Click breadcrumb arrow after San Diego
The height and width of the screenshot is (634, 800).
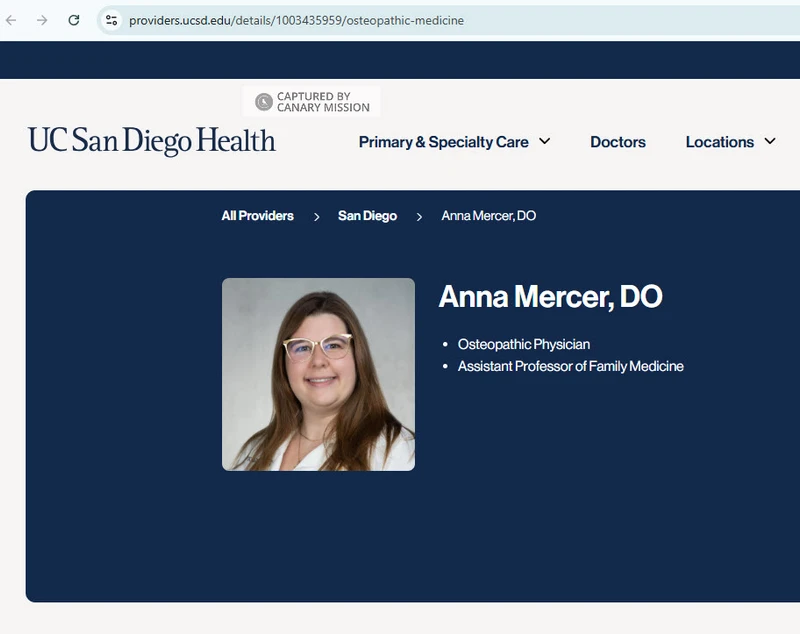pos(419,216)
